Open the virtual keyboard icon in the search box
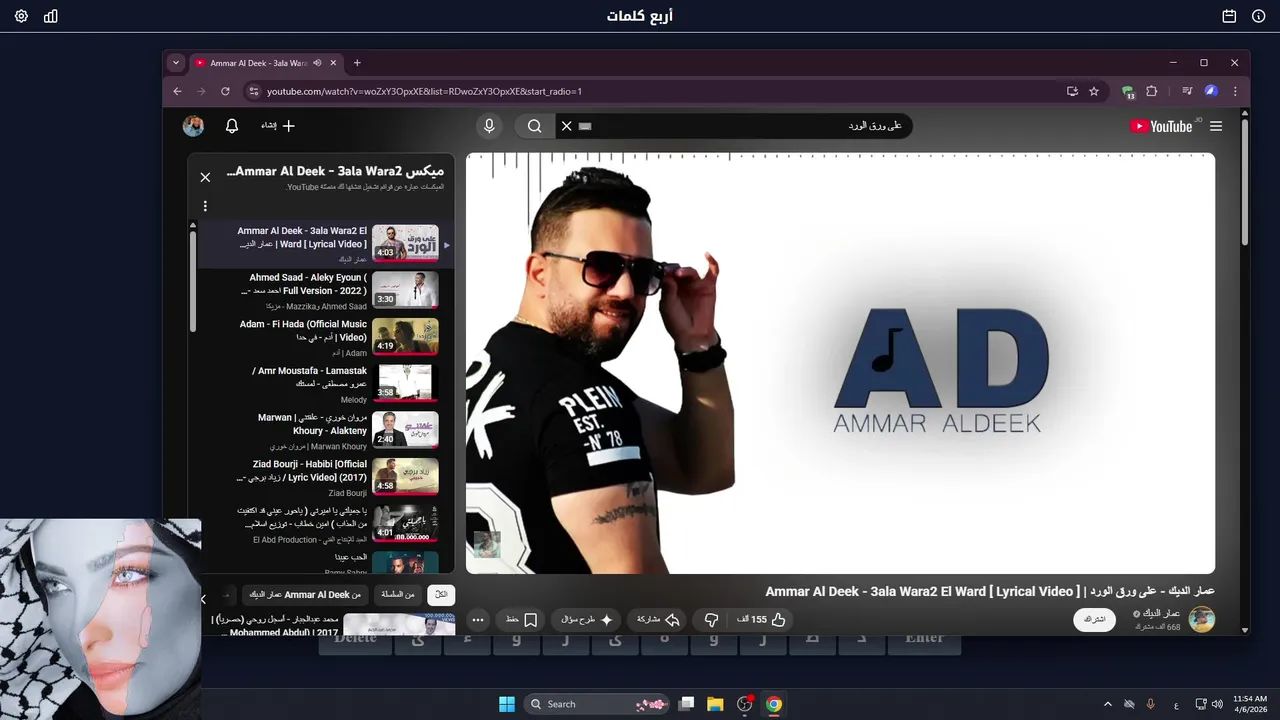 pyautogui.click(x=585, y=126)
